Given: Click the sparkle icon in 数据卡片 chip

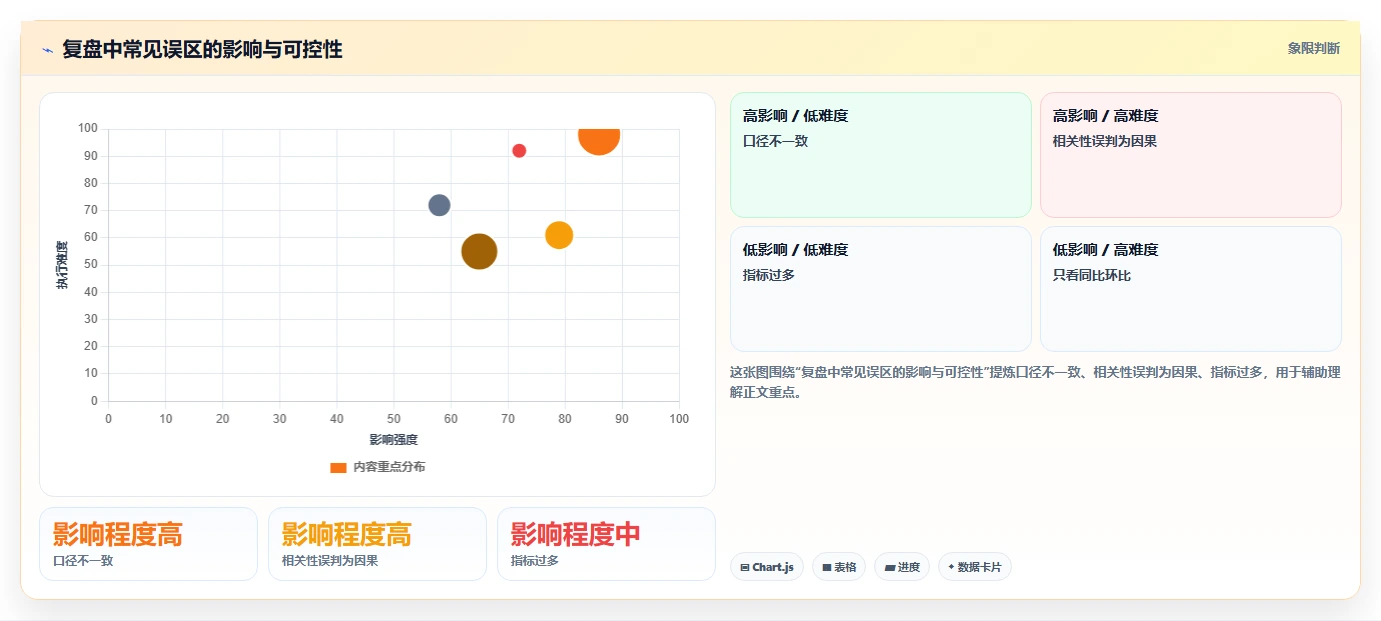Looking at the screenshot, I should [x=951, y=567].
